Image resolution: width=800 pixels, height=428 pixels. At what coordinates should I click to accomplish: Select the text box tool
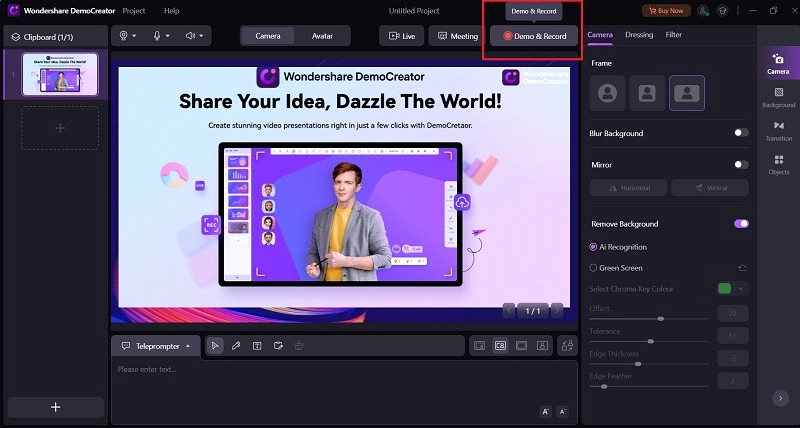[257, 346]
